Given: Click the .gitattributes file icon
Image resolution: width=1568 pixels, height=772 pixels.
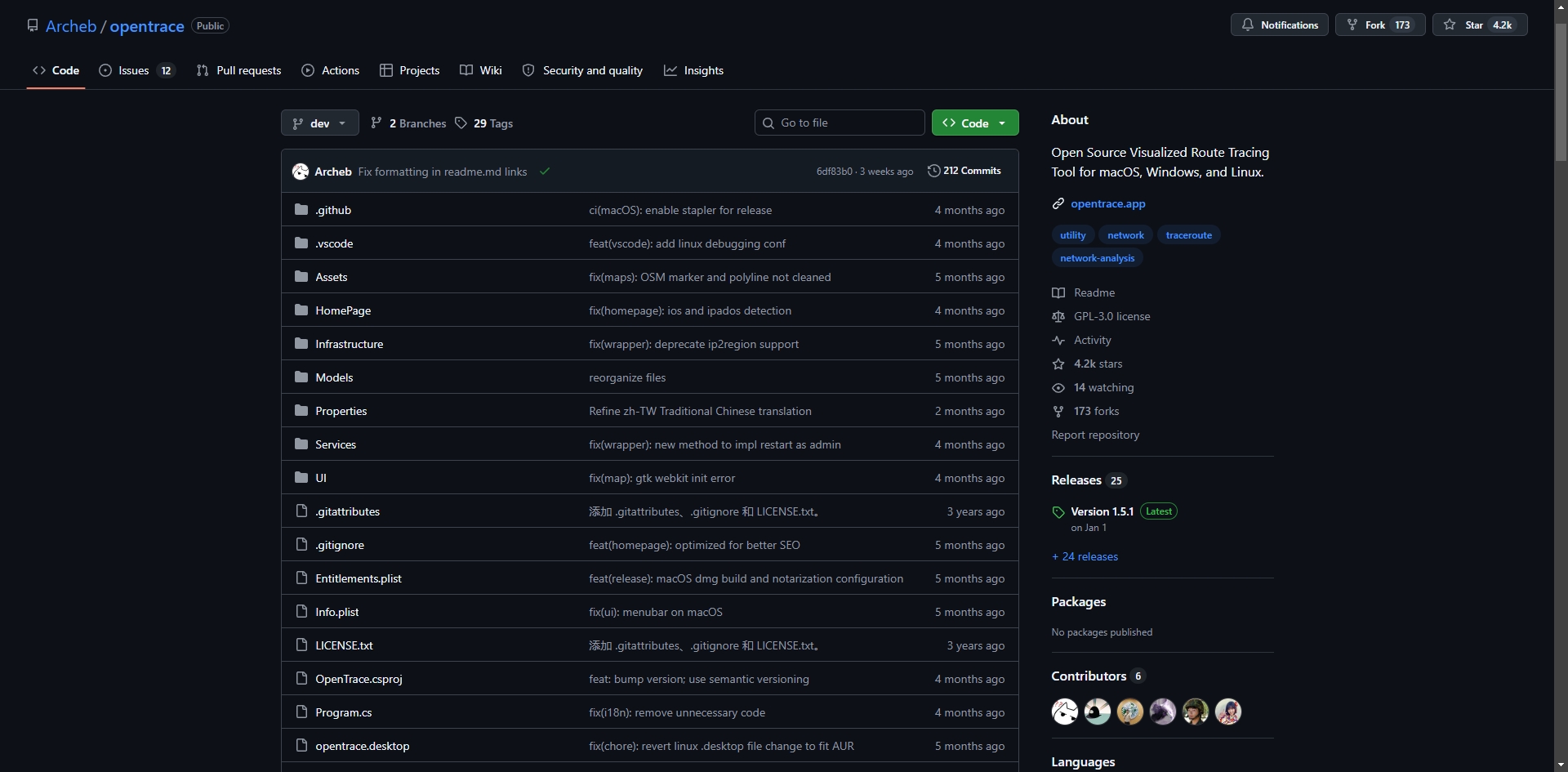Looking at the screenshot, I should tap(301, 511).
